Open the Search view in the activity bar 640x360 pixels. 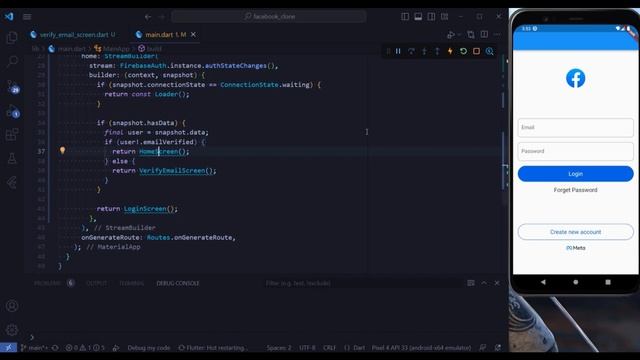(12, 62)
